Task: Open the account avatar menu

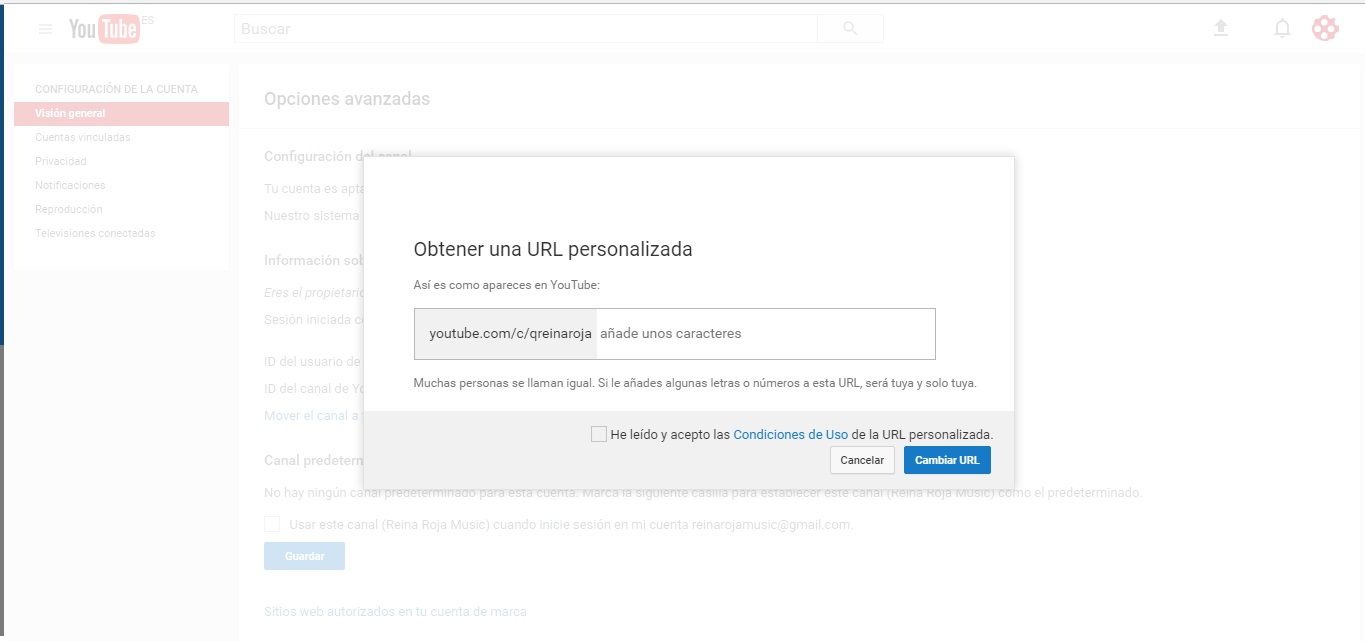Action: pyautogui.click(x=1325, y=28)
